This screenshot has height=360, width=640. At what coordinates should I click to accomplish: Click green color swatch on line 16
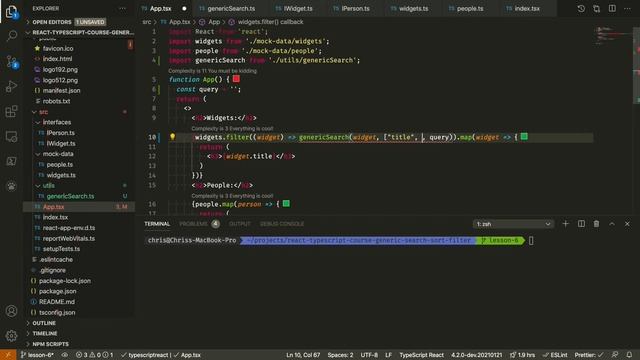(286, 203)
